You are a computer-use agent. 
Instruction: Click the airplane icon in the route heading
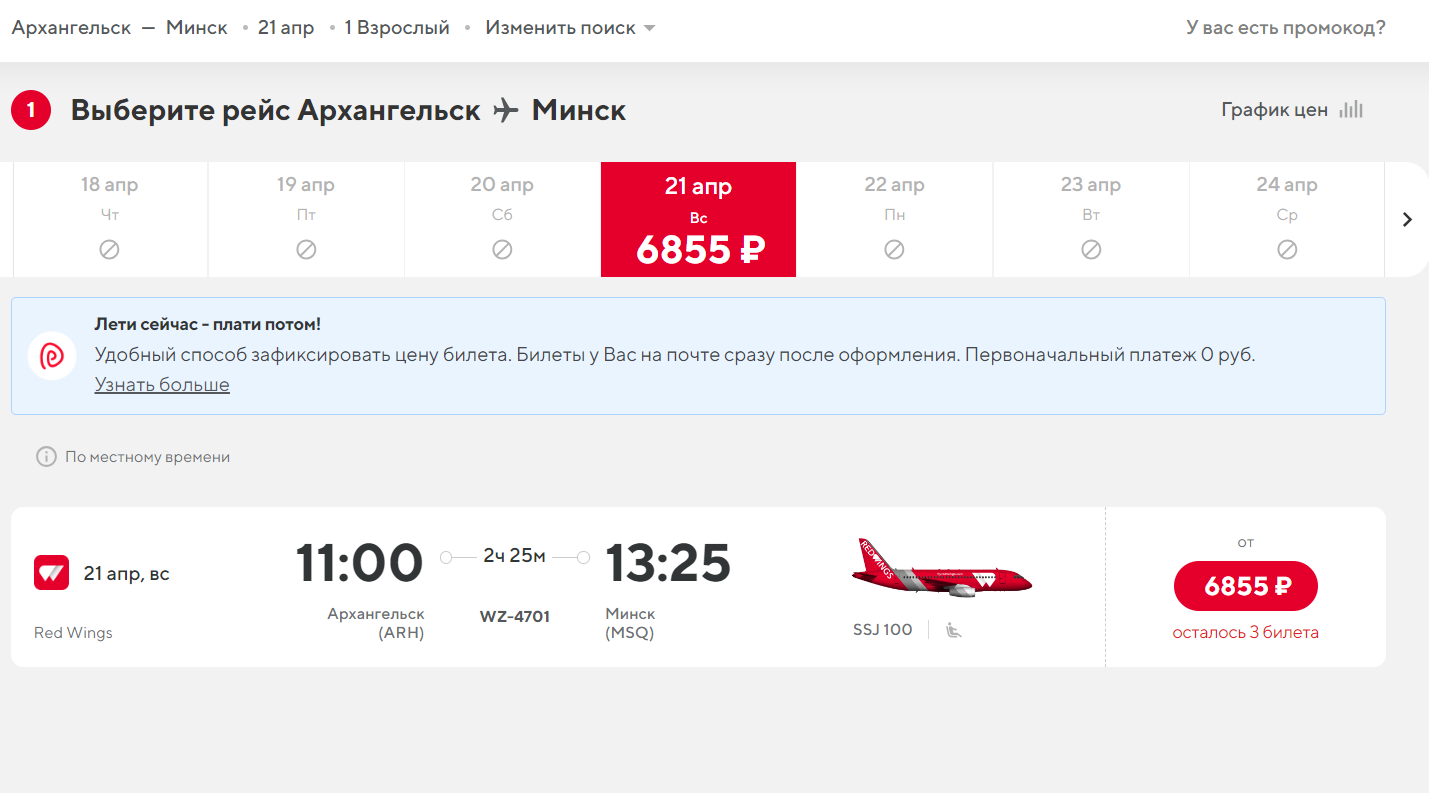pos(506,110)
